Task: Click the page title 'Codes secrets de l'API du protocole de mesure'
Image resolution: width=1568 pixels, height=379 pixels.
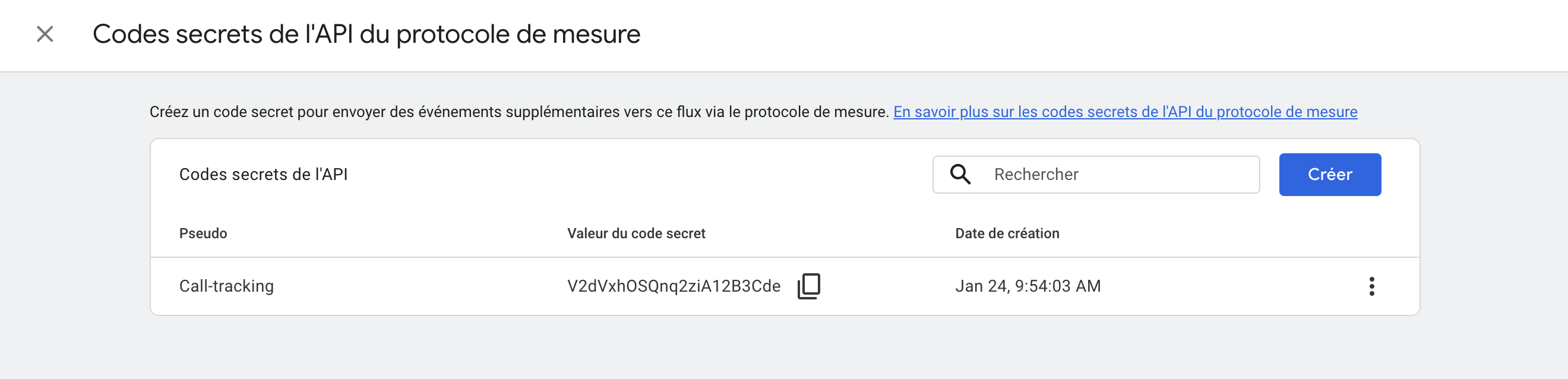Action: click(x=366, y=34)
